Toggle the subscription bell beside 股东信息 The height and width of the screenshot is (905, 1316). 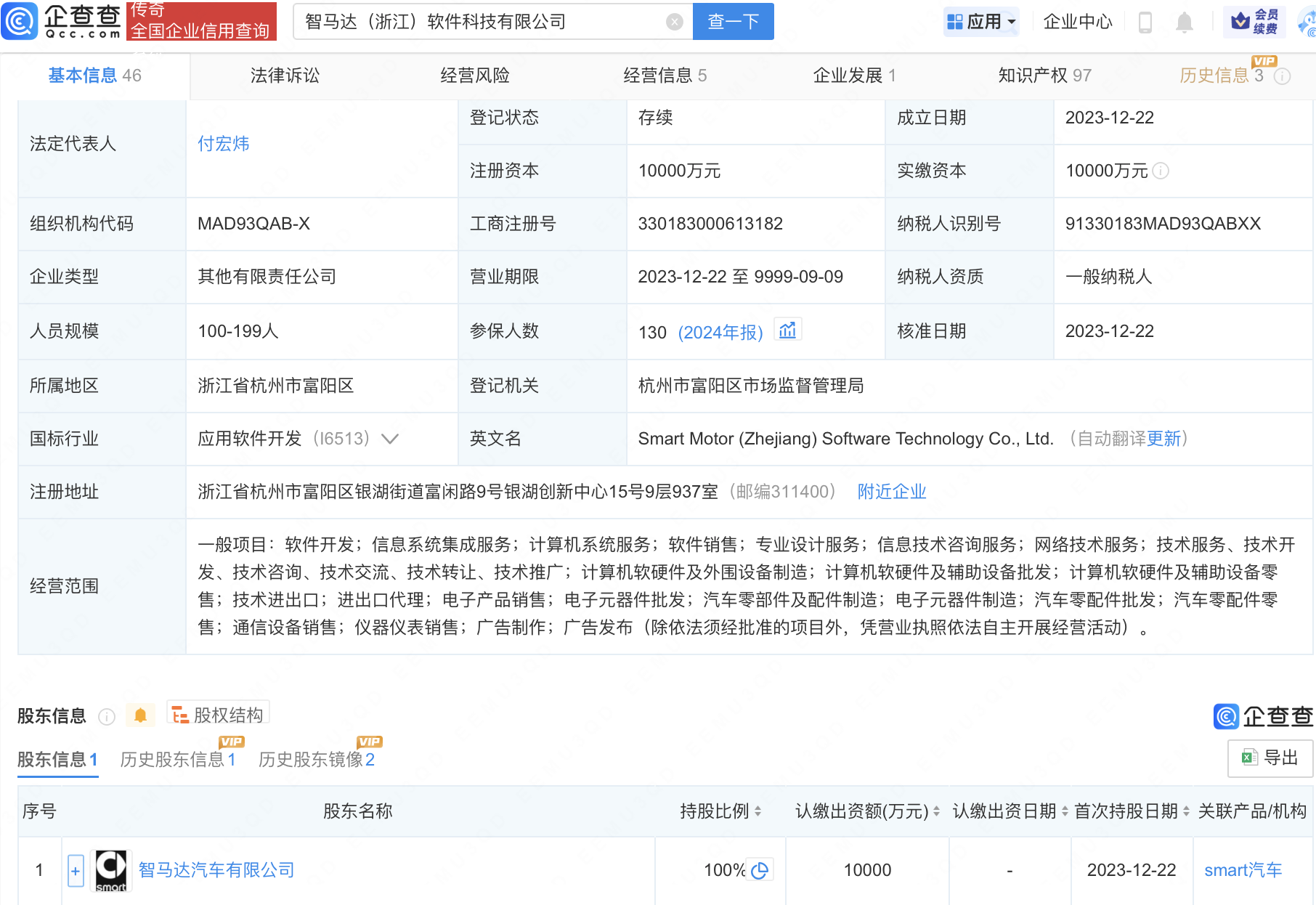pos(141,715)
